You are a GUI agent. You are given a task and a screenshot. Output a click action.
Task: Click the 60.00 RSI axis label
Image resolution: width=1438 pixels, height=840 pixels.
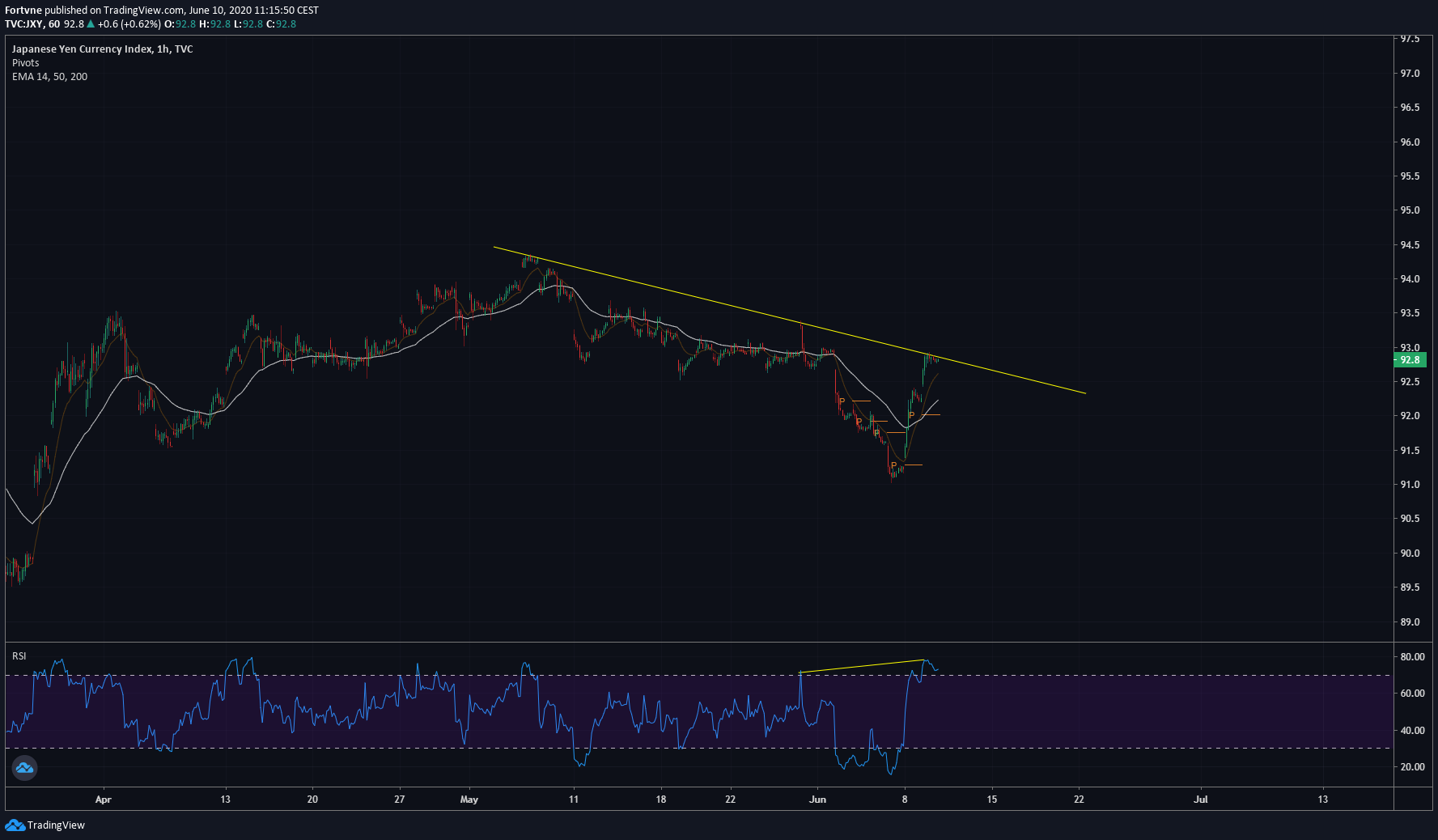pyautogui.click(x=1412, y=694)
